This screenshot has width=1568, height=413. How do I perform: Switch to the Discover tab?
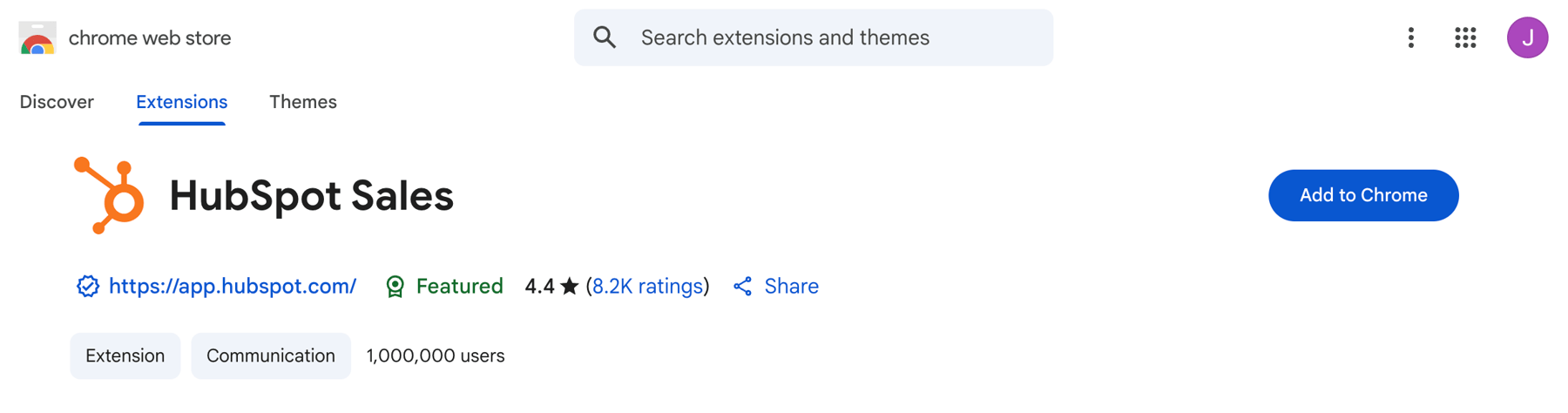click(x=57, y=102)
